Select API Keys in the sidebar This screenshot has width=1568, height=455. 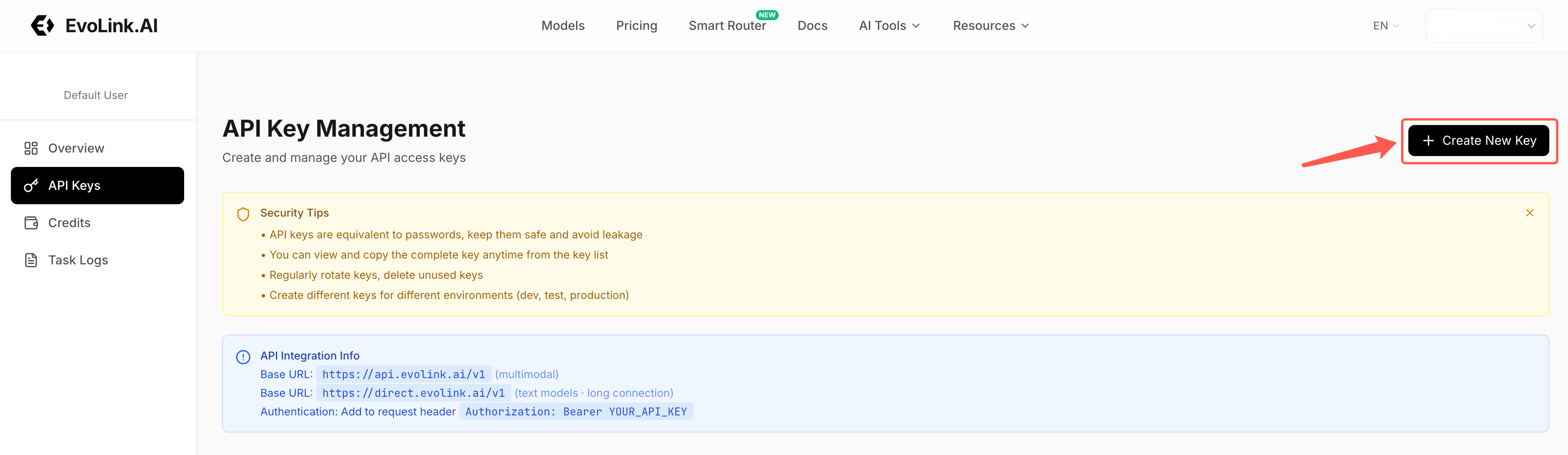point(98,186)
